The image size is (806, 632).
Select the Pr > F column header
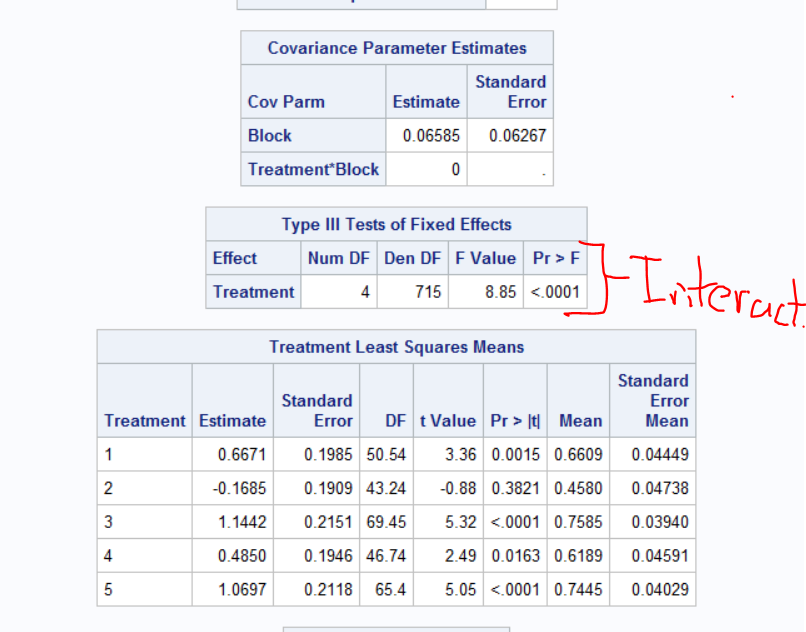(555, 258)
